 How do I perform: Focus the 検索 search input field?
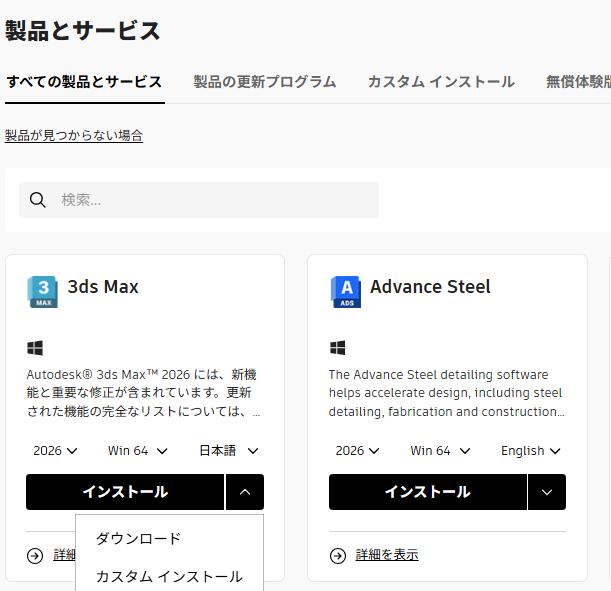click(199, 200)
